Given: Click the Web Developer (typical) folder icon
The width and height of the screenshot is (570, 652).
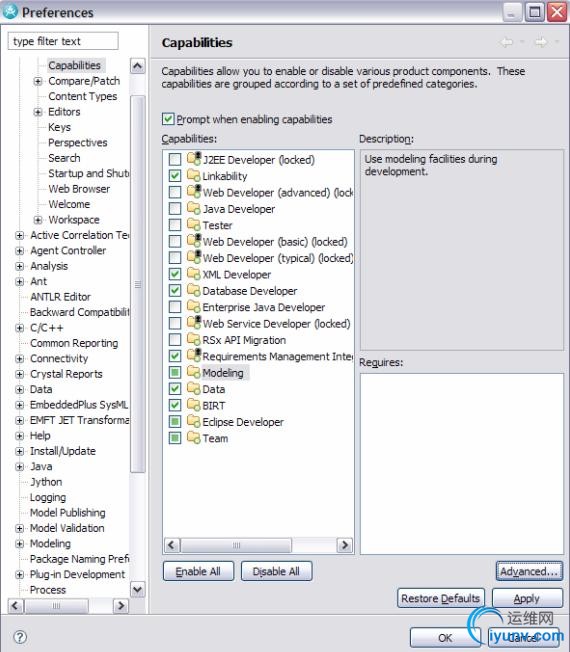Looking at the screenshot, I should coord(194,258).
